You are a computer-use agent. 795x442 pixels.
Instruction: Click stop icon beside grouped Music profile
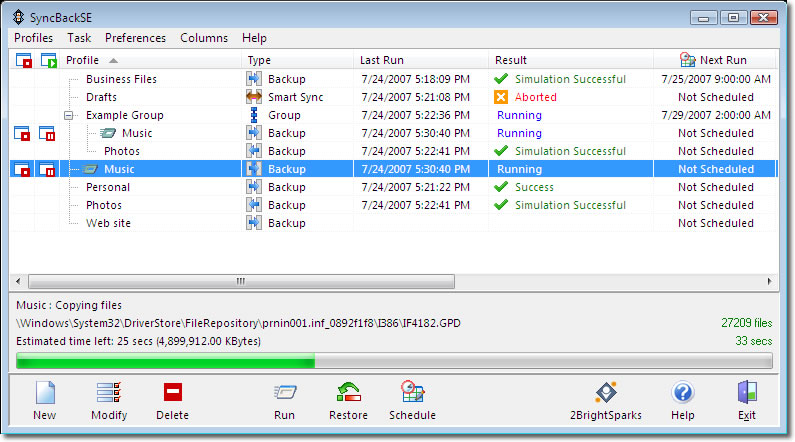pos(23,133)
